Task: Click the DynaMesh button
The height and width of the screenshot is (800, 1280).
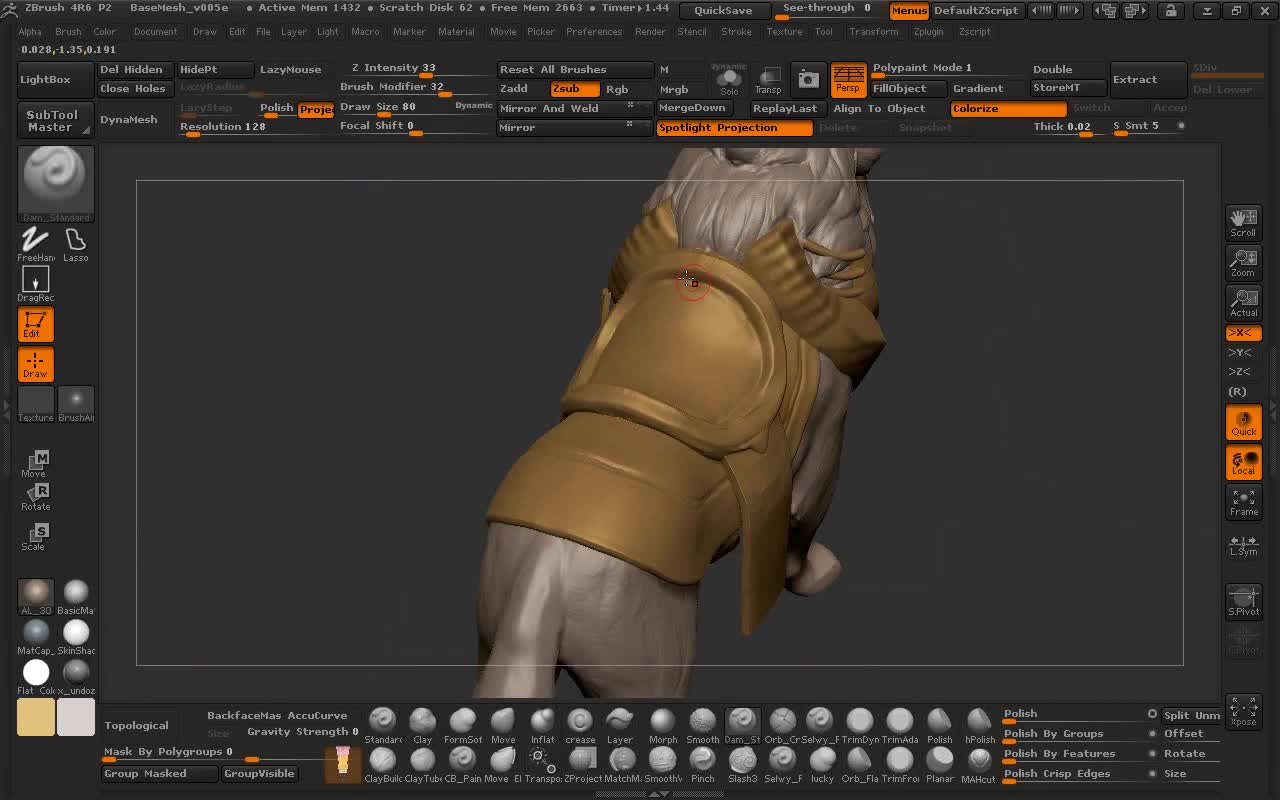Action: (129, 119)
